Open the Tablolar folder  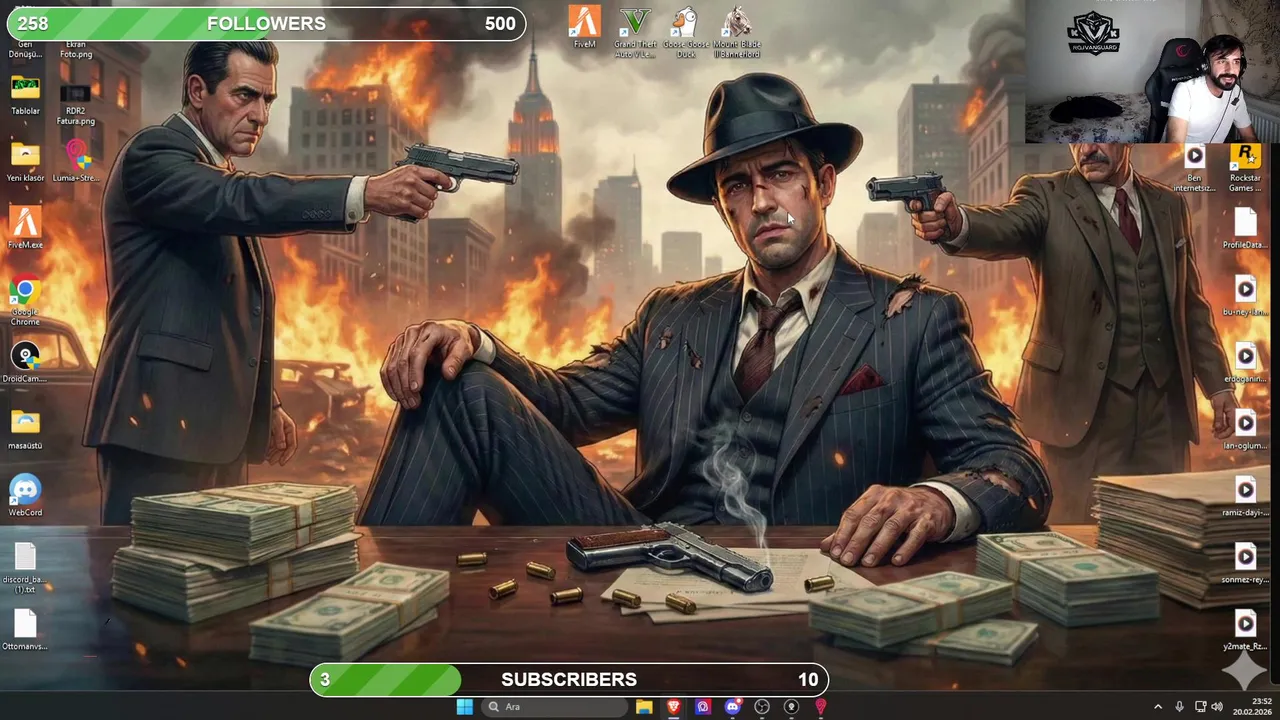coord(25,95)
